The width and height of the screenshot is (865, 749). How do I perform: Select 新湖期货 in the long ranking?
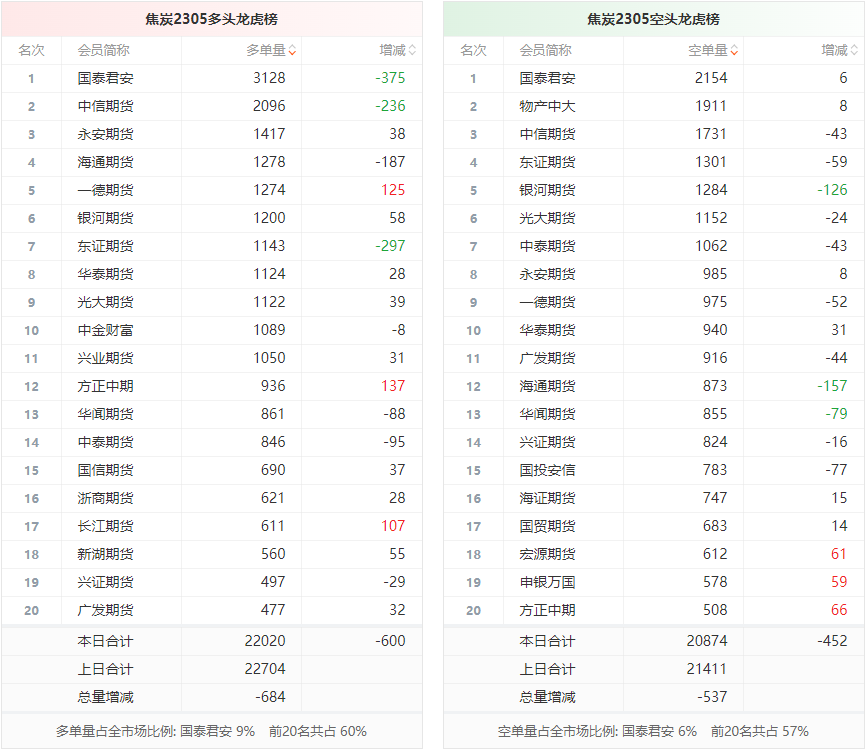pyautogui.click(x=105, y=554)
